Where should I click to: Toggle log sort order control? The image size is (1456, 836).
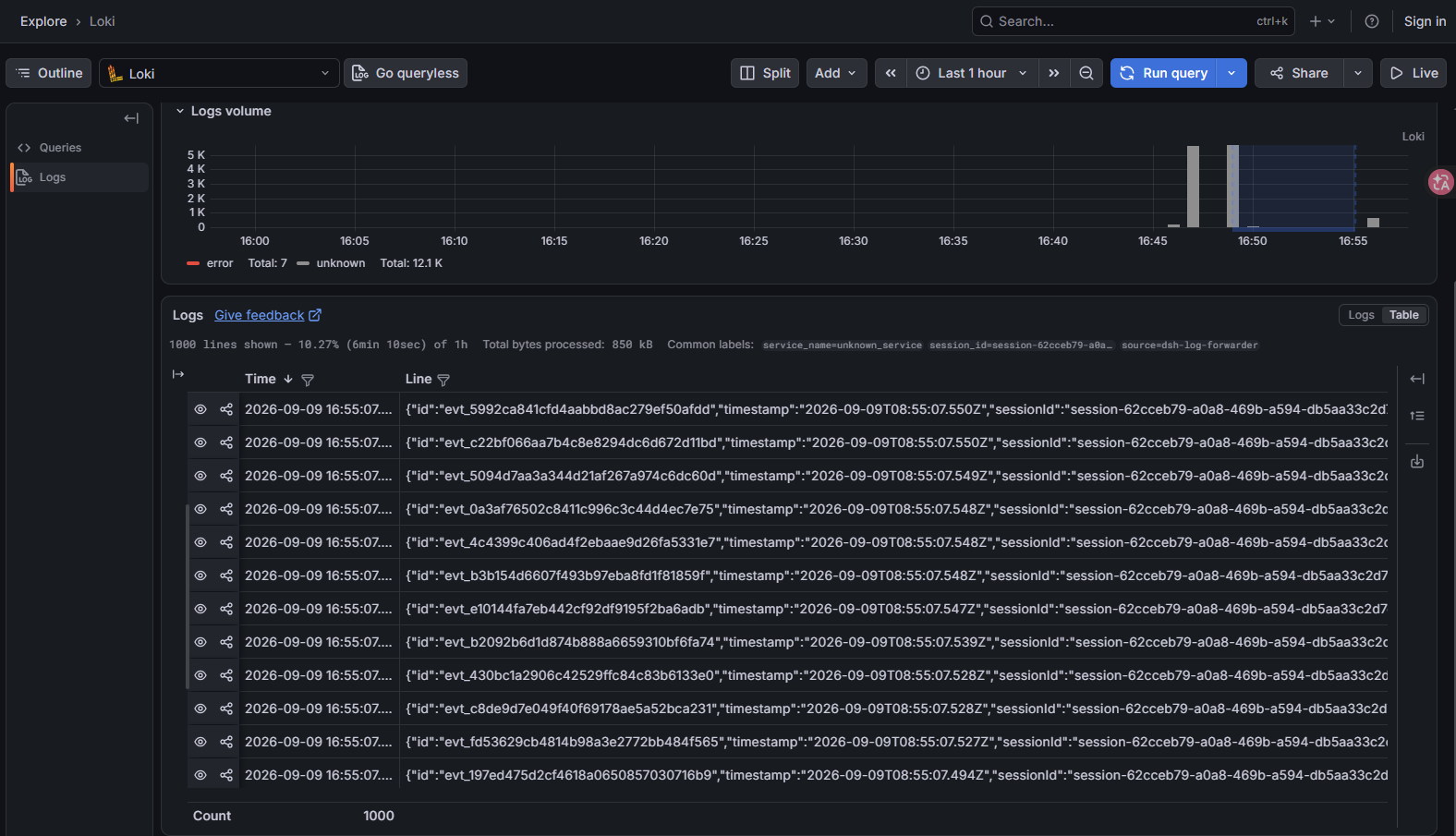coord(1417,417)
